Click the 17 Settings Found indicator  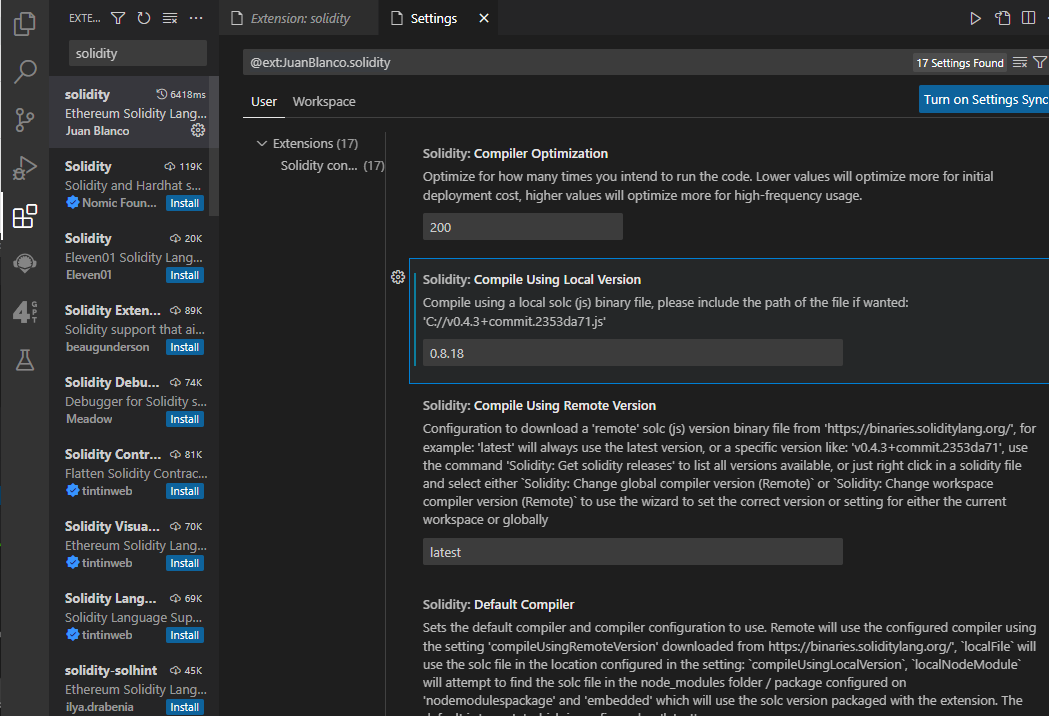tap(960, 63)
